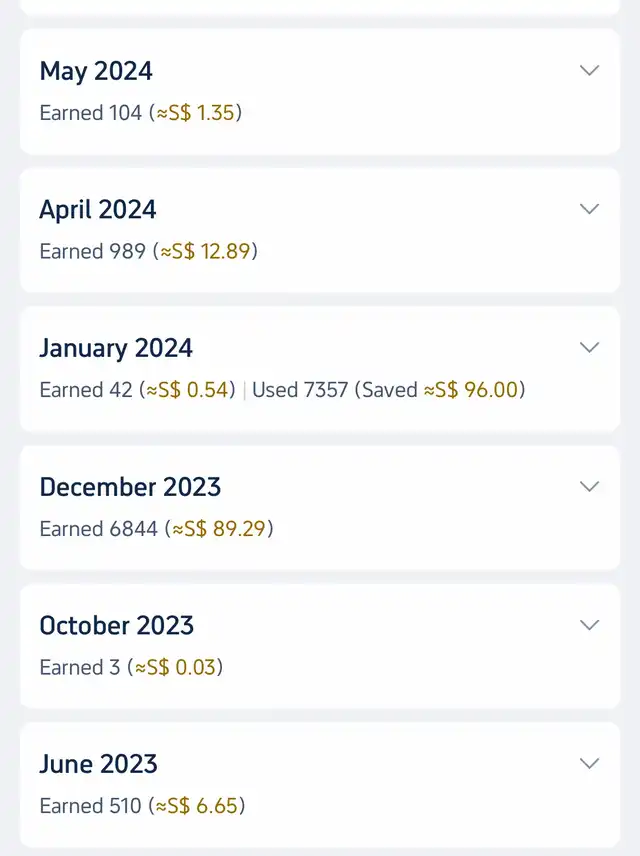Tap the May 2024 heading
Viewport: 640px width, 856px height.
pyautogui.click(x=96, y=72)
